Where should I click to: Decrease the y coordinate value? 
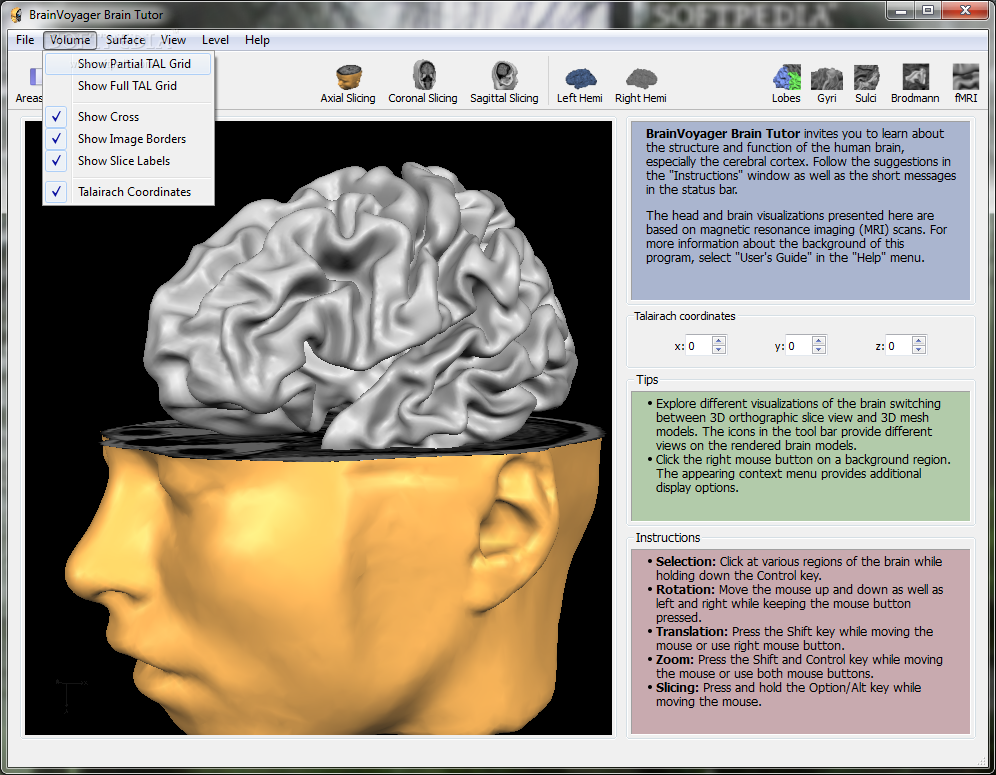point(819,350)
